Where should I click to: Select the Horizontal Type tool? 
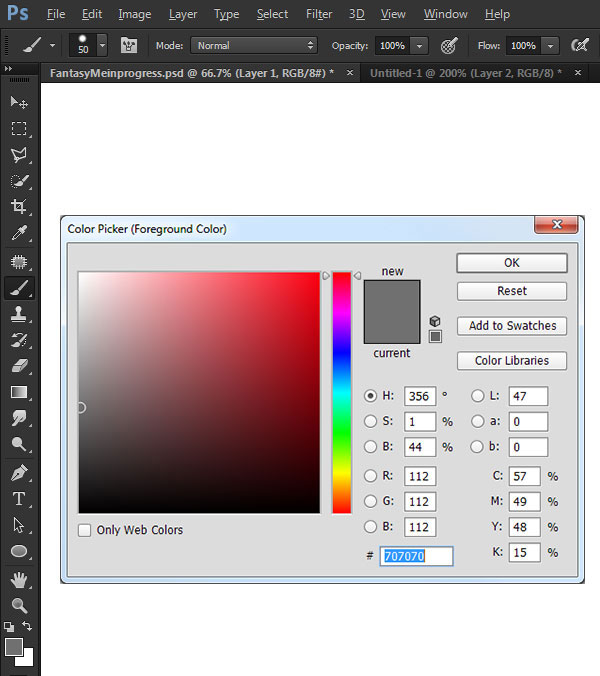point(19,499)
